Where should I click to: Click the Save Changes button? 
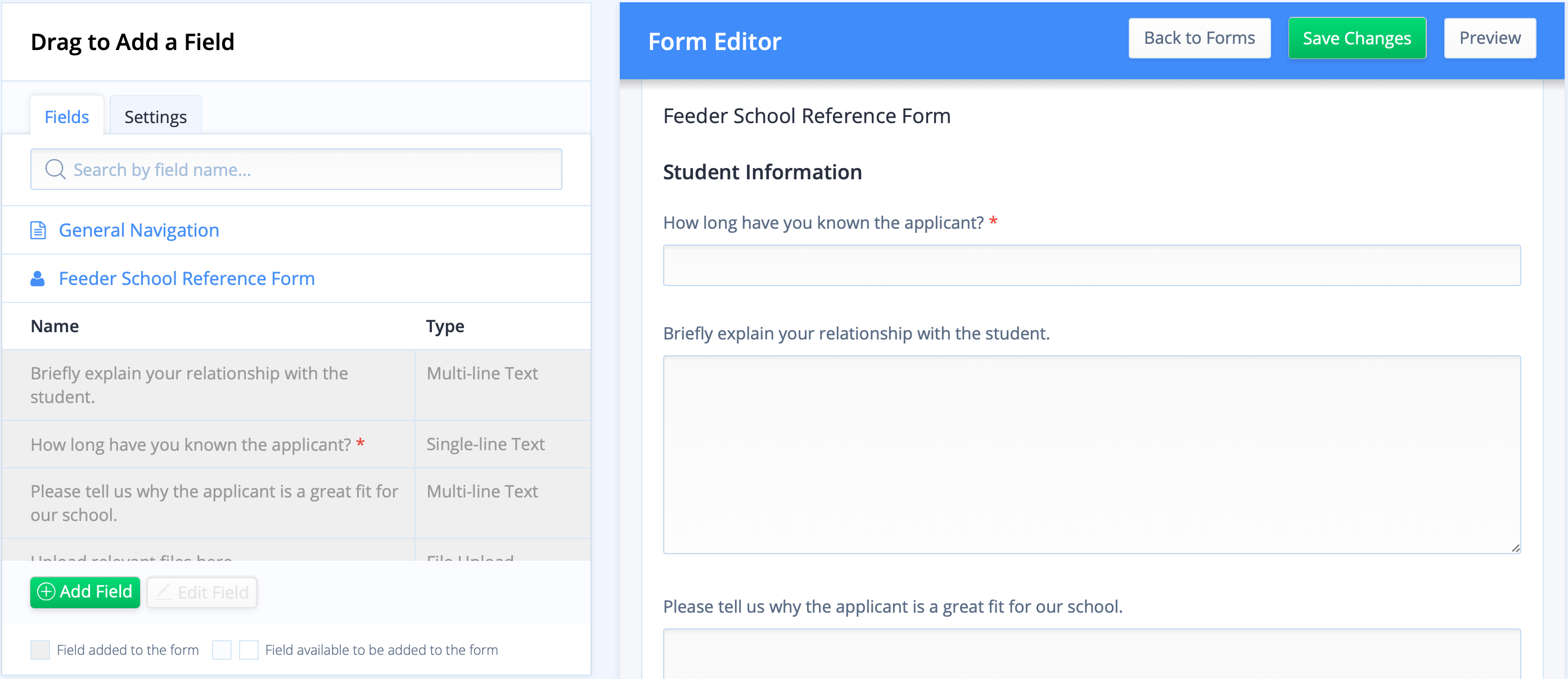click(x=1357, y=38)
